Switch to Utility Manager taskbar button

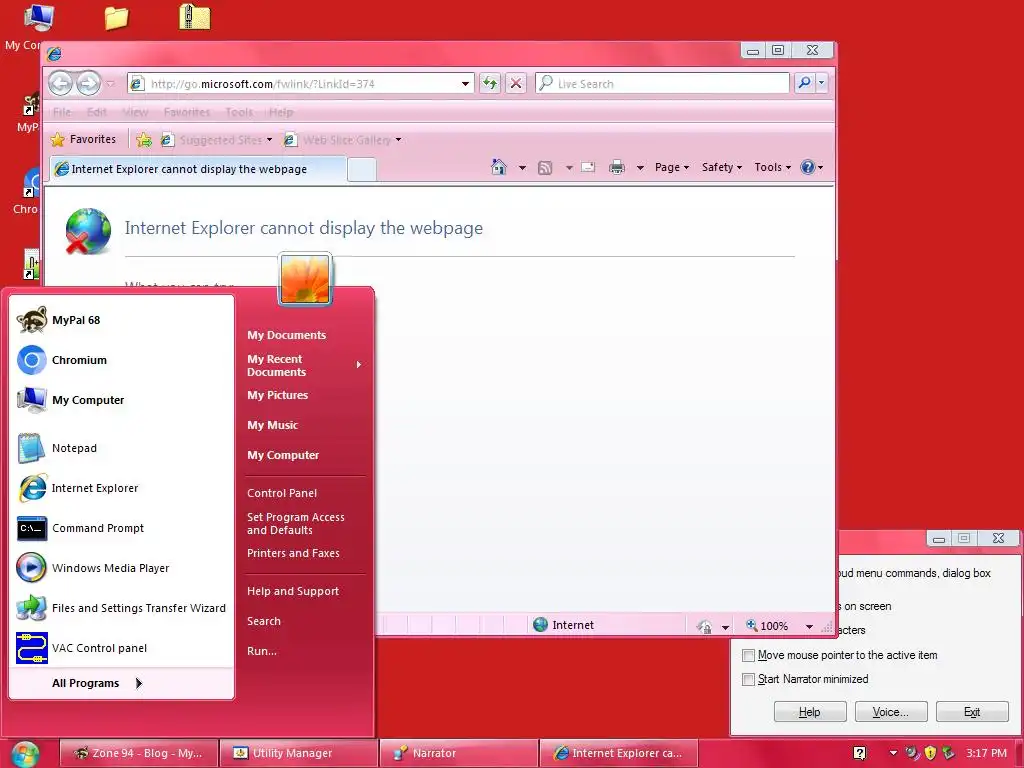pyautogui.click(x=299, y=753)
